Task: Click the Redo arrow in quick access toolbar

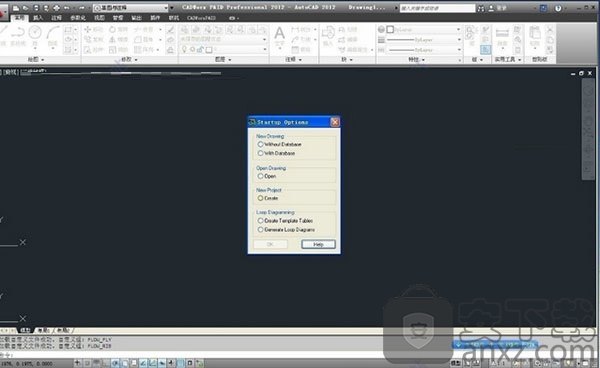Action: coord(82,8)
